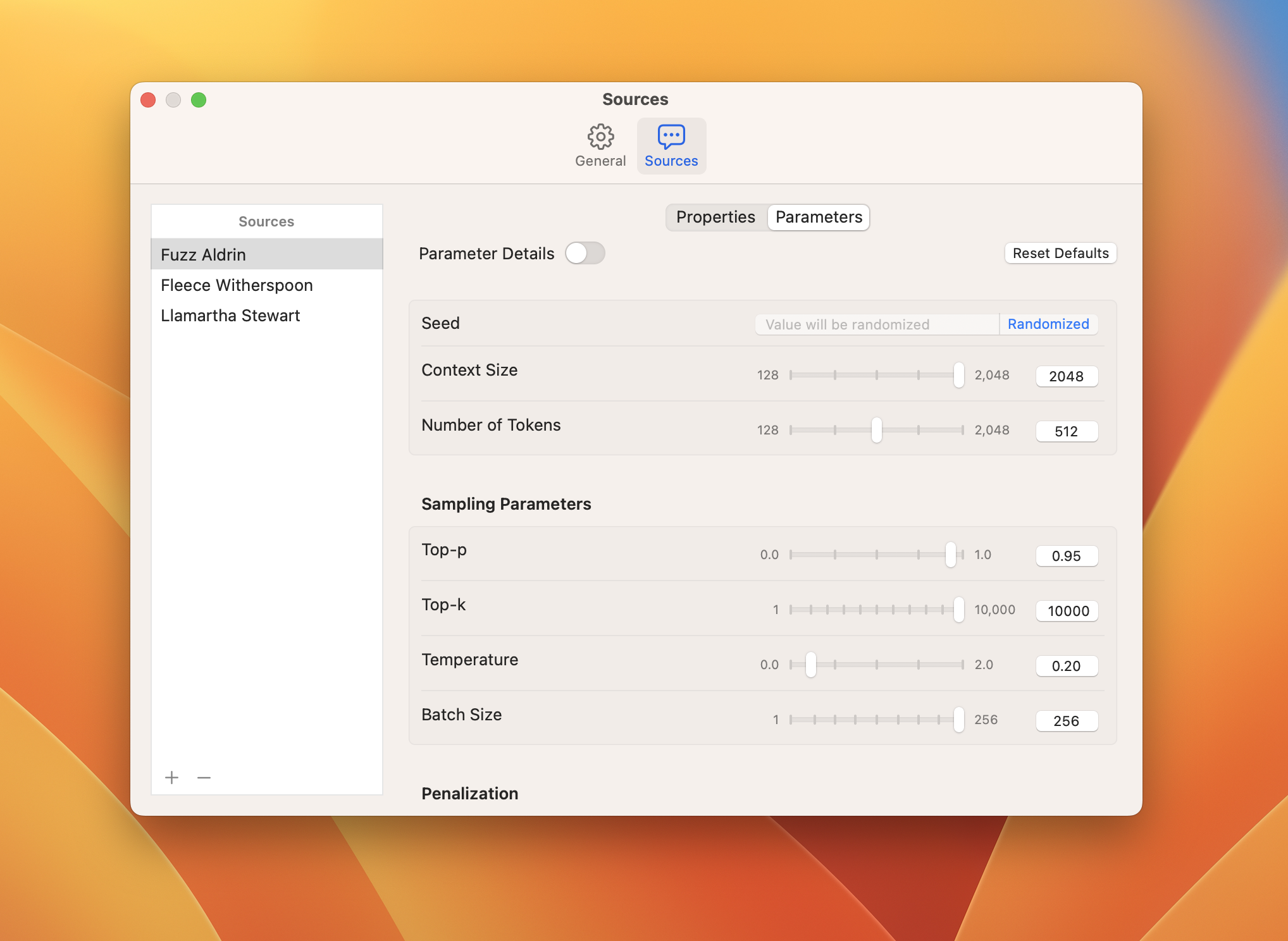Click the Number of Tokens slider knob

876,430
